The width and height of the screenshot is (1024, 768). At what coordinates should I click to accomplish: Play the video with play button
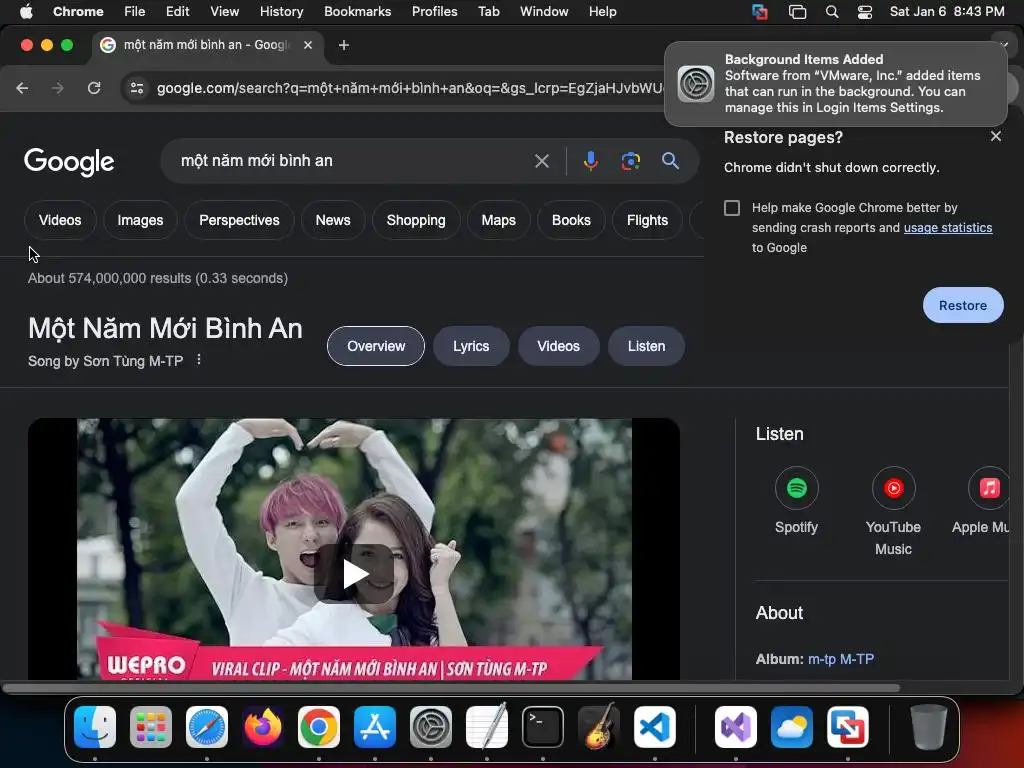(x=354, y=573)
